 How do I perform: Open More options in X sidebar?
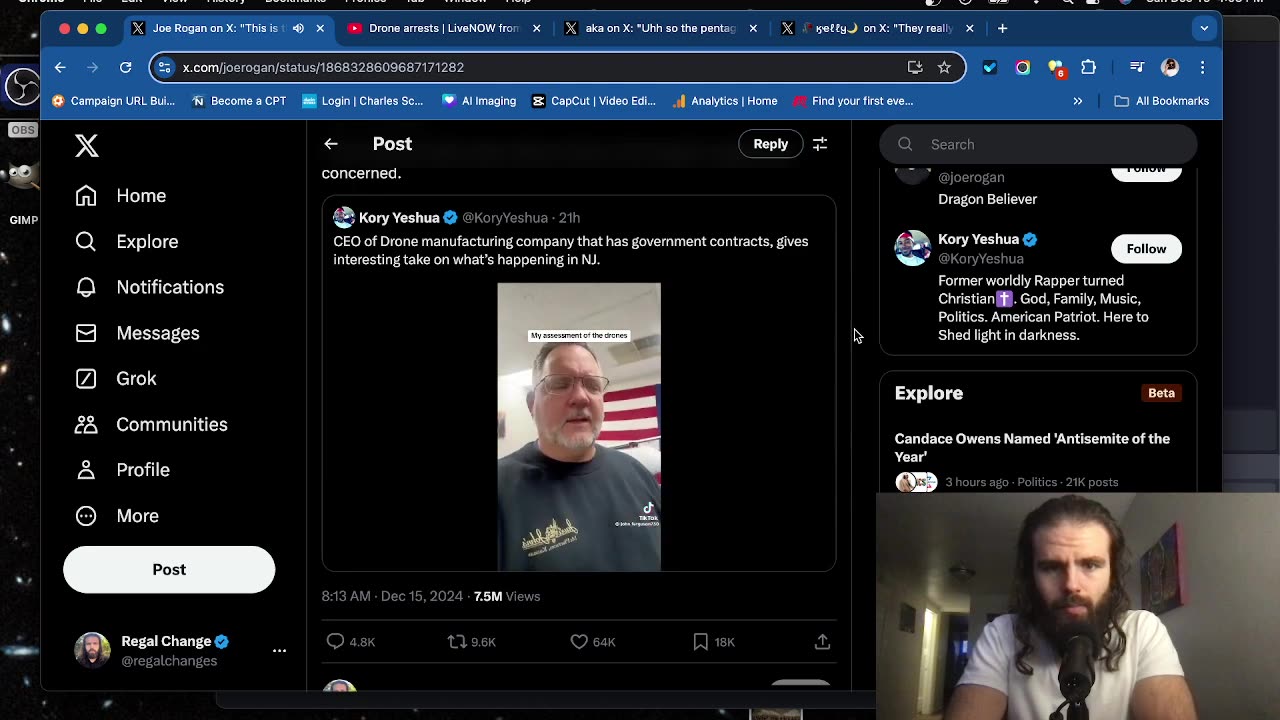116,516
